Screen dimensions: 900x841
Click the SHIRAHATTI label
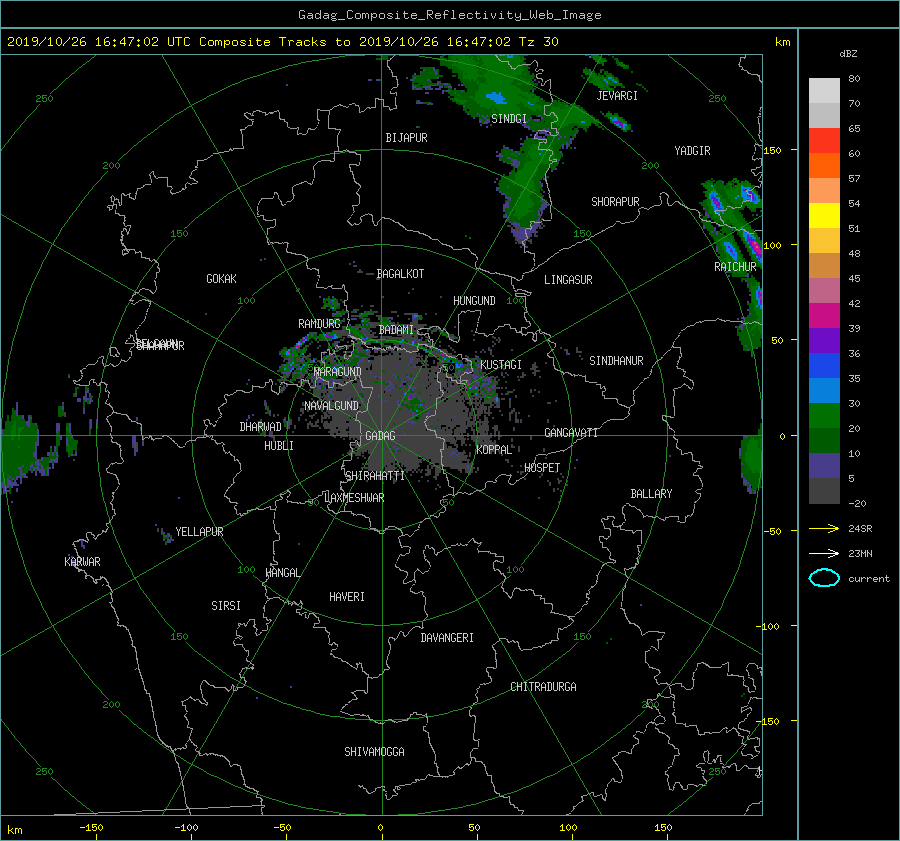click(375, 476)
